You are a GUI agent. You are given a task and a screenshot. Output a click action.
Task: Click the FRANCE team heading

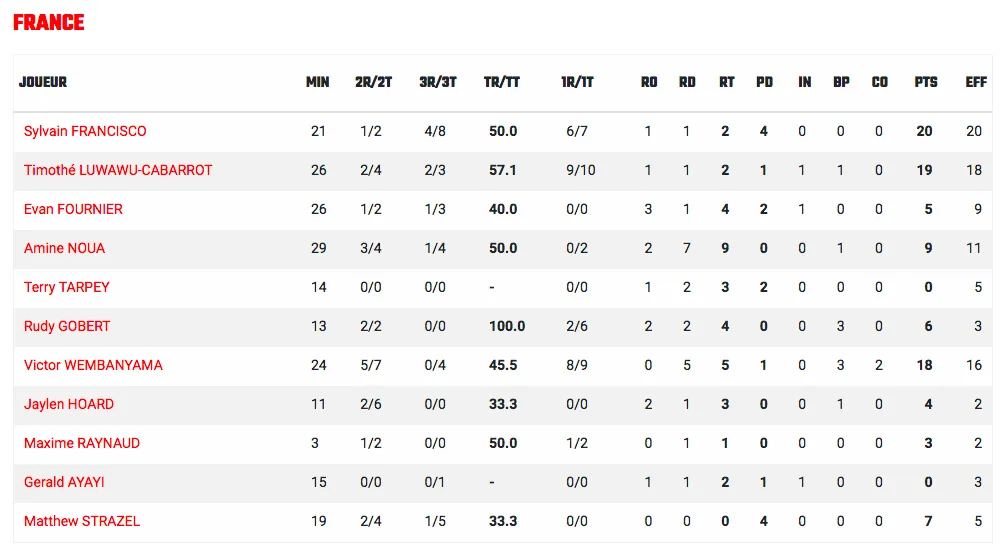coord(49,22)
